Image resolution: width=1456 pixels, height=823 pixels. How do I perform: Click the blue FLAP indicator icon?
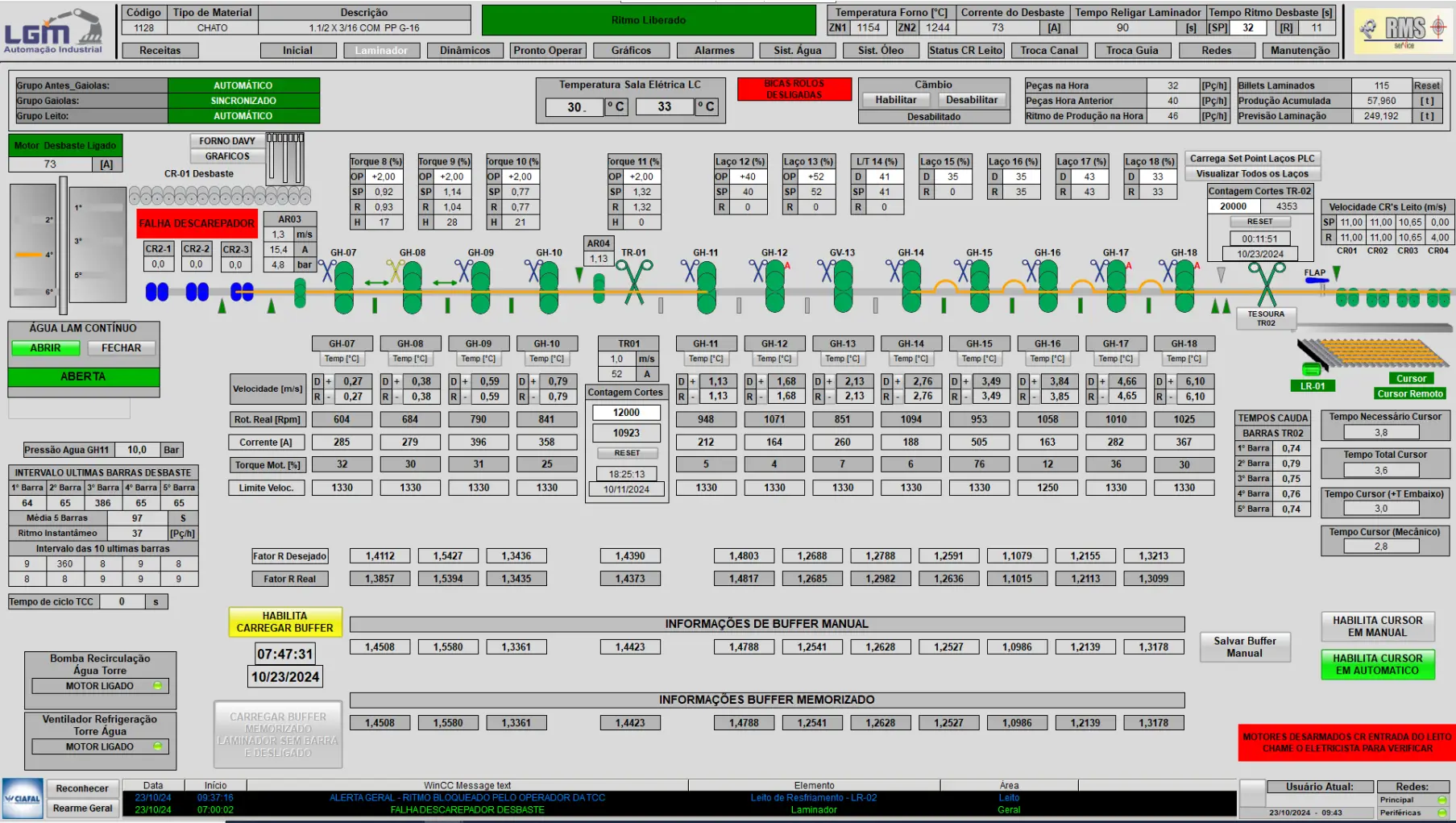click(1315, 274)
